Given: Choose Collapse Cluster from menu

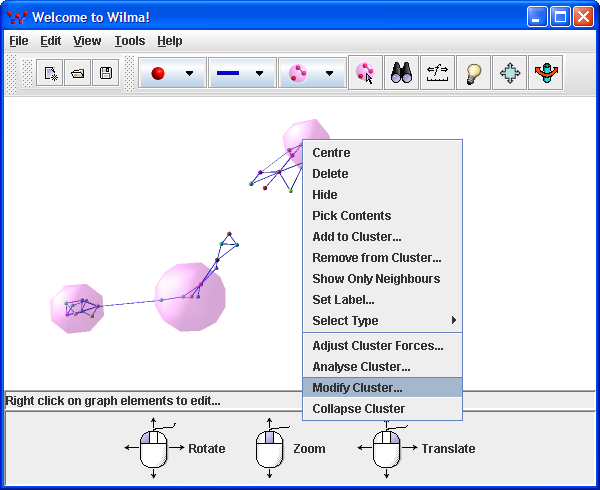Looking at the screenshot, I should (383, 409).
